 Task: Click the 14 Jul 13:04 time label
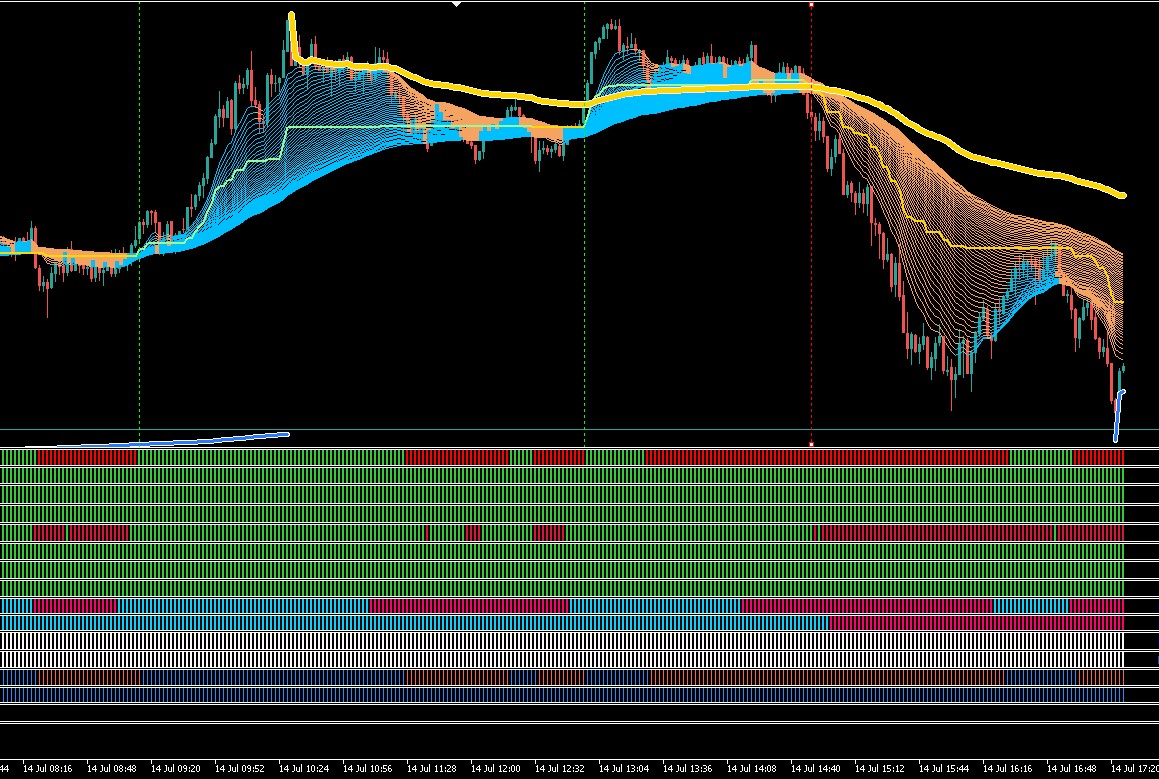(624, 769)
